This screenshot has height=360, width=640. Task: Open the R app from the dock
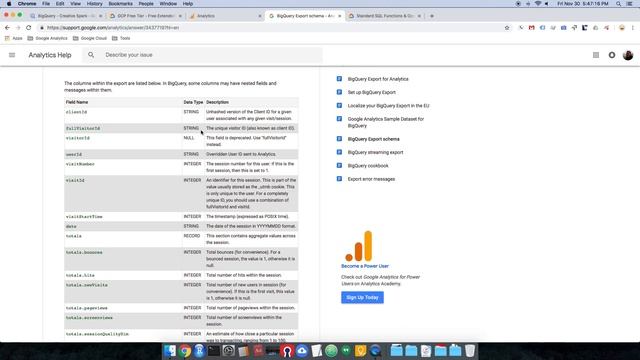point(199,351)
